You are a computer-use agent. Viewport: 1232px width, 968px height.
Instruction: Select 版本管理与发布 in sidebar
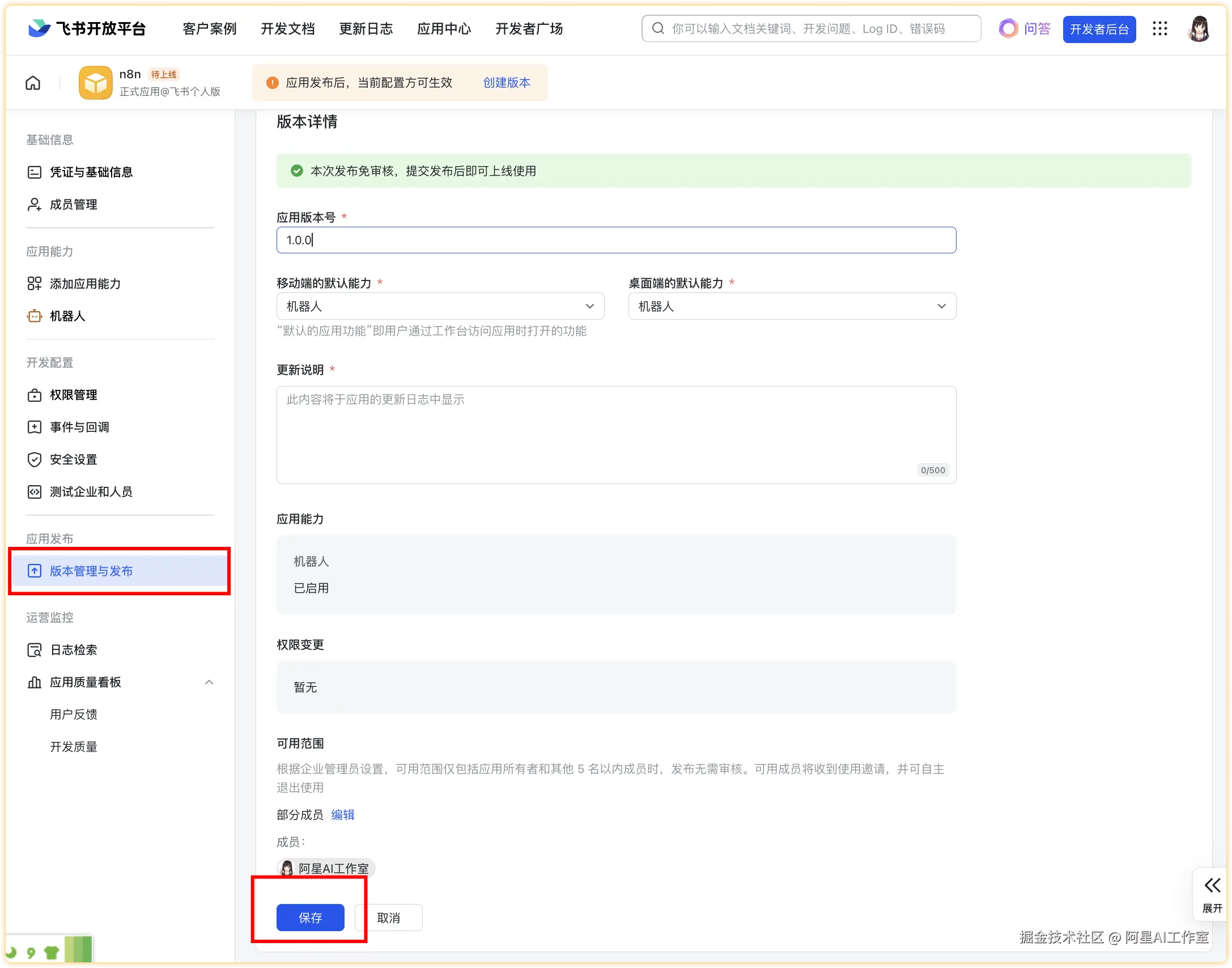[x=91, y=571]
